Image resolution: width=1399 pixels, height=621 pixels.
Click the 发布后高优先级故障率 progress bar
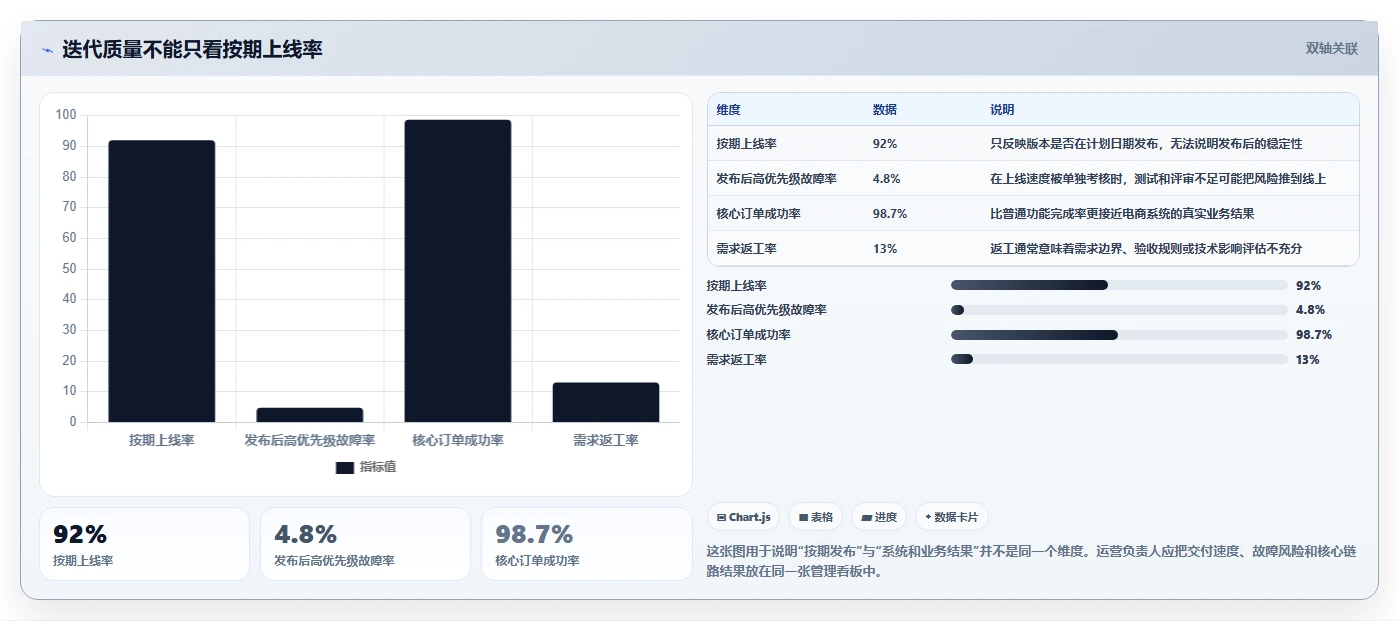[x=1119, y=310]
